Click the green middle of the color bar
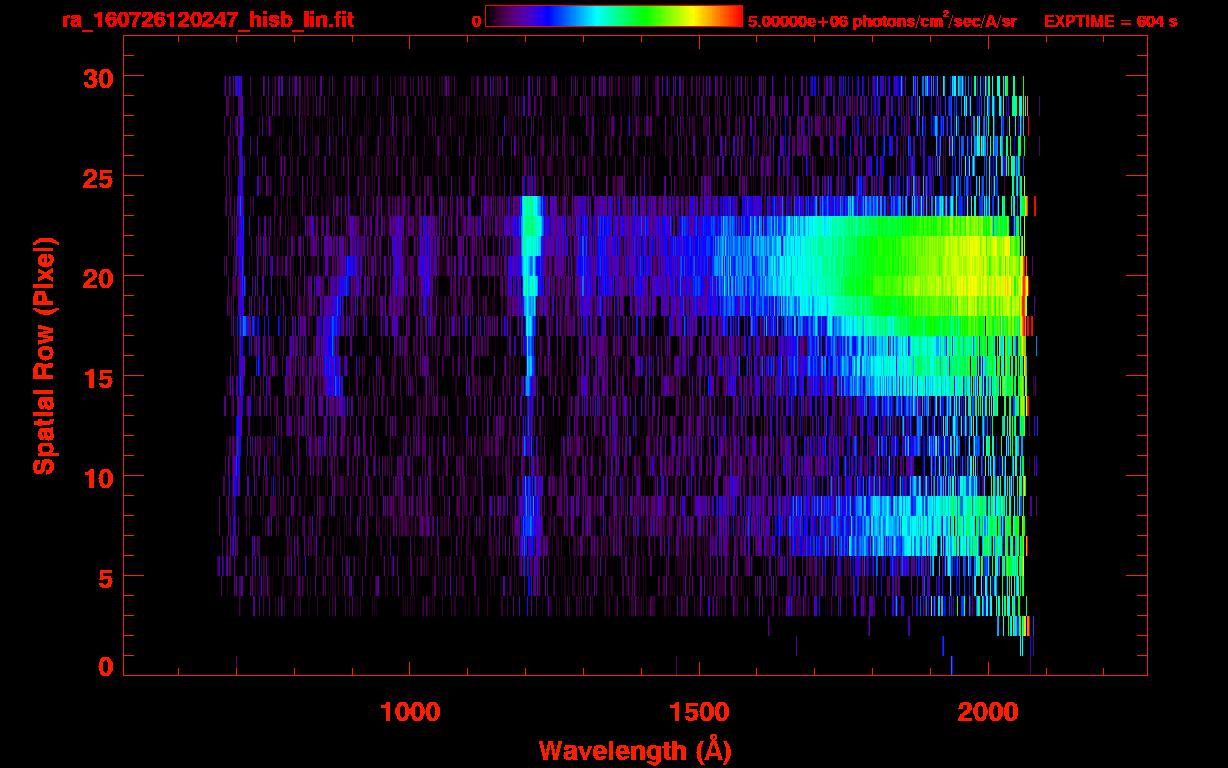 point(640,17)
